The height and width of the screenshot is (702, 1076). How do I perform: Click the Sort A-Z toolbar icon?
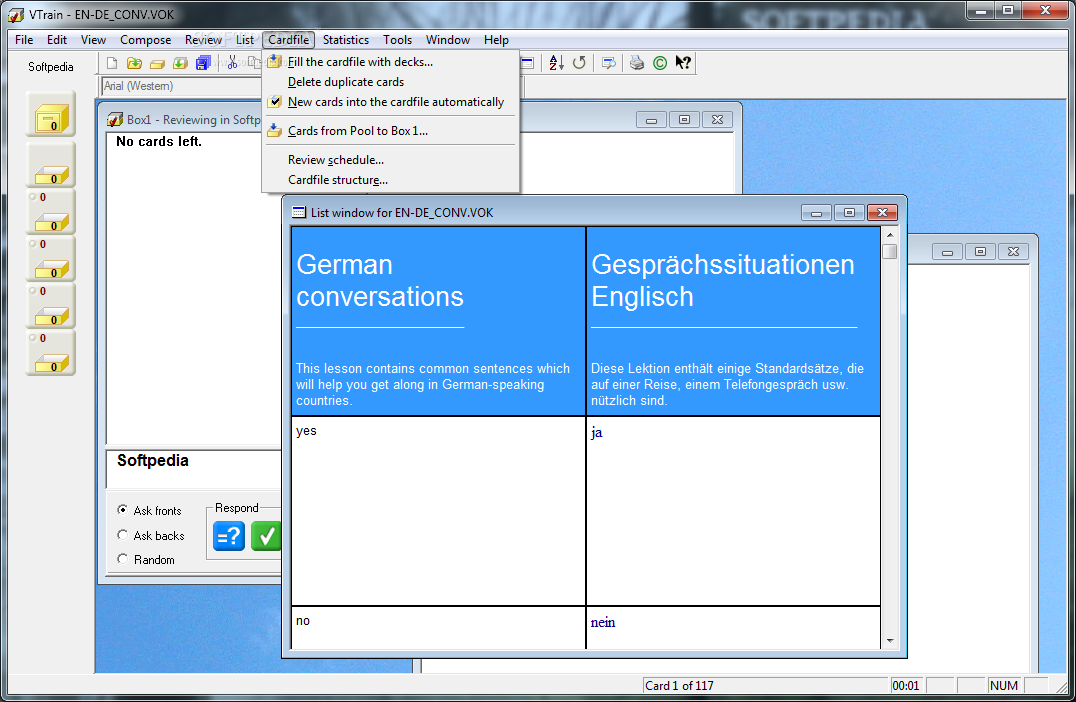557,63
